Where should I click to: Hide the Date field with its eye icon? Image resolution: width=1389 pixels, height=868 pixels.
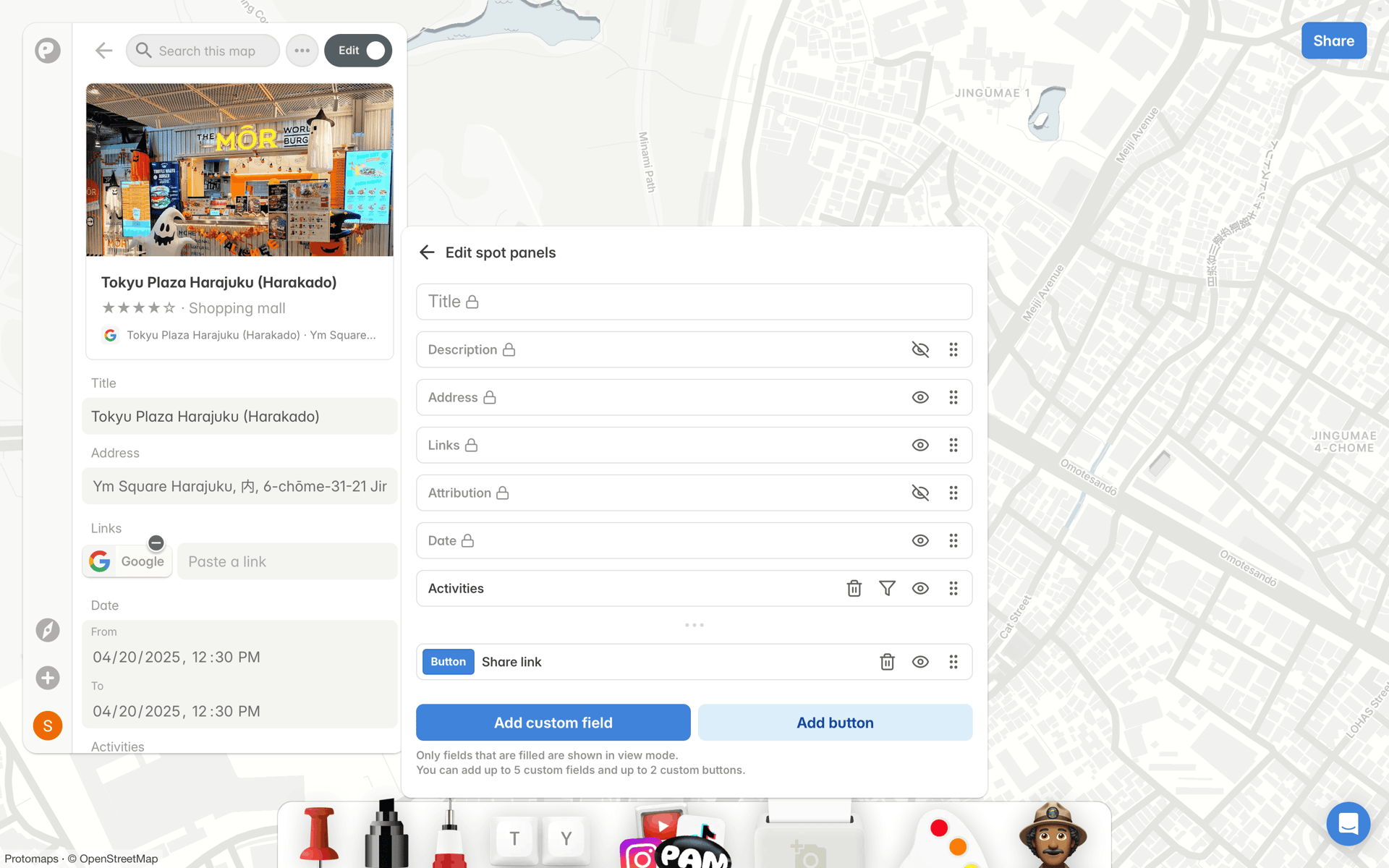tap(920, 540)
